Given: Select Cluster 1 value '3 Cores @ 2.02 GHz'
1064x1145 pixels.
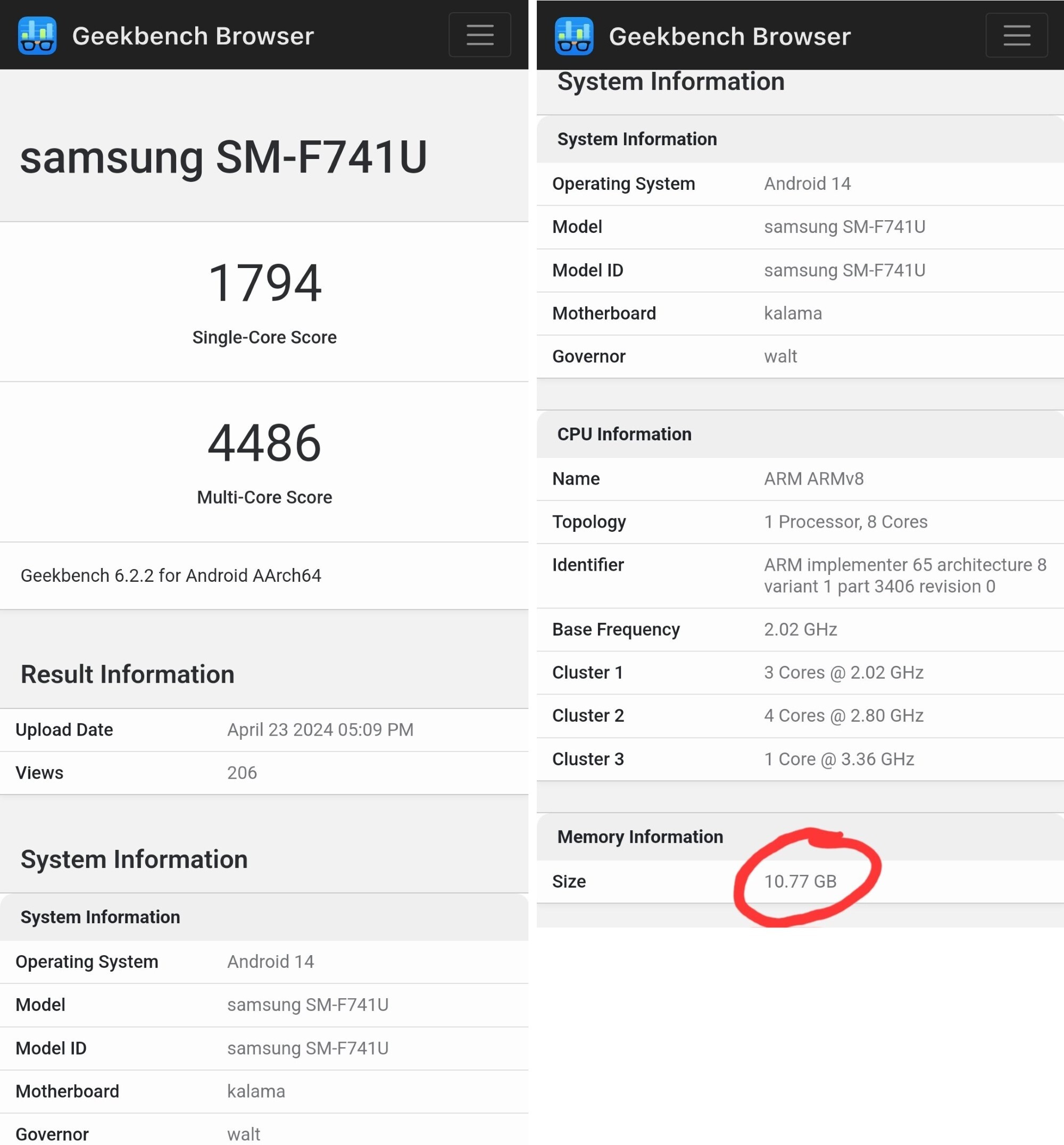Looking at the screenshot, I should coord(843,673).
